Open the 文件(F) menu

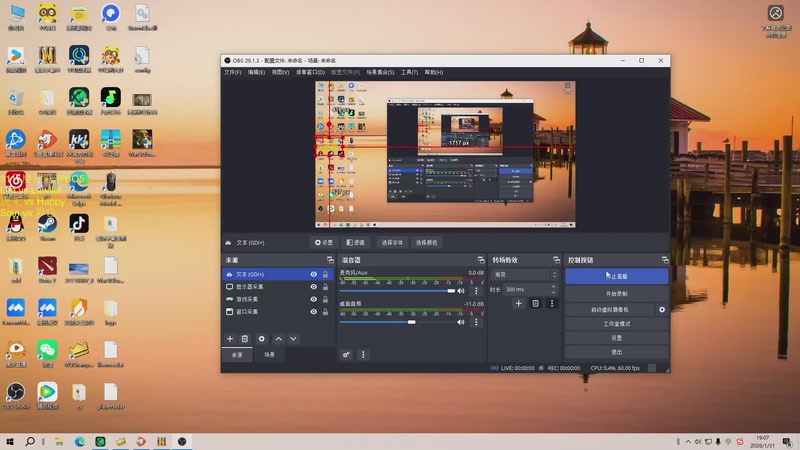coord(233,72)
